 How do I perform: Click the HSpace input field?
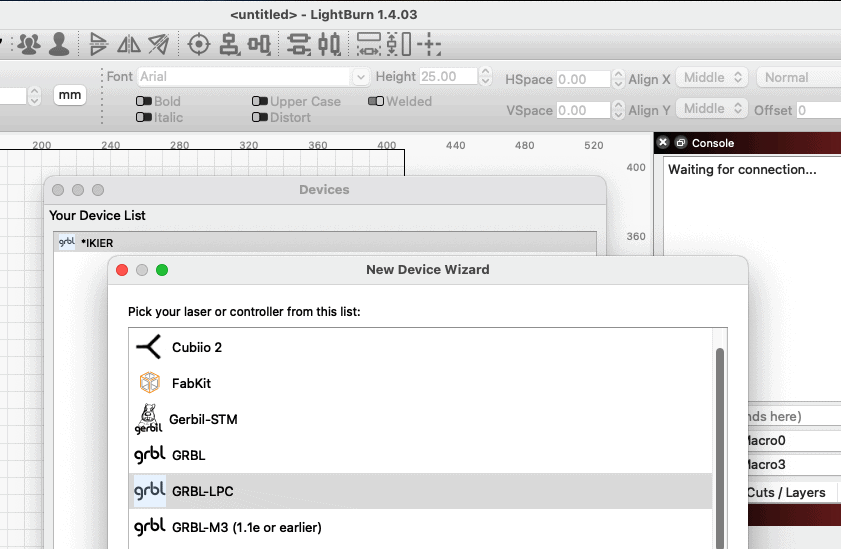[583, 79]
